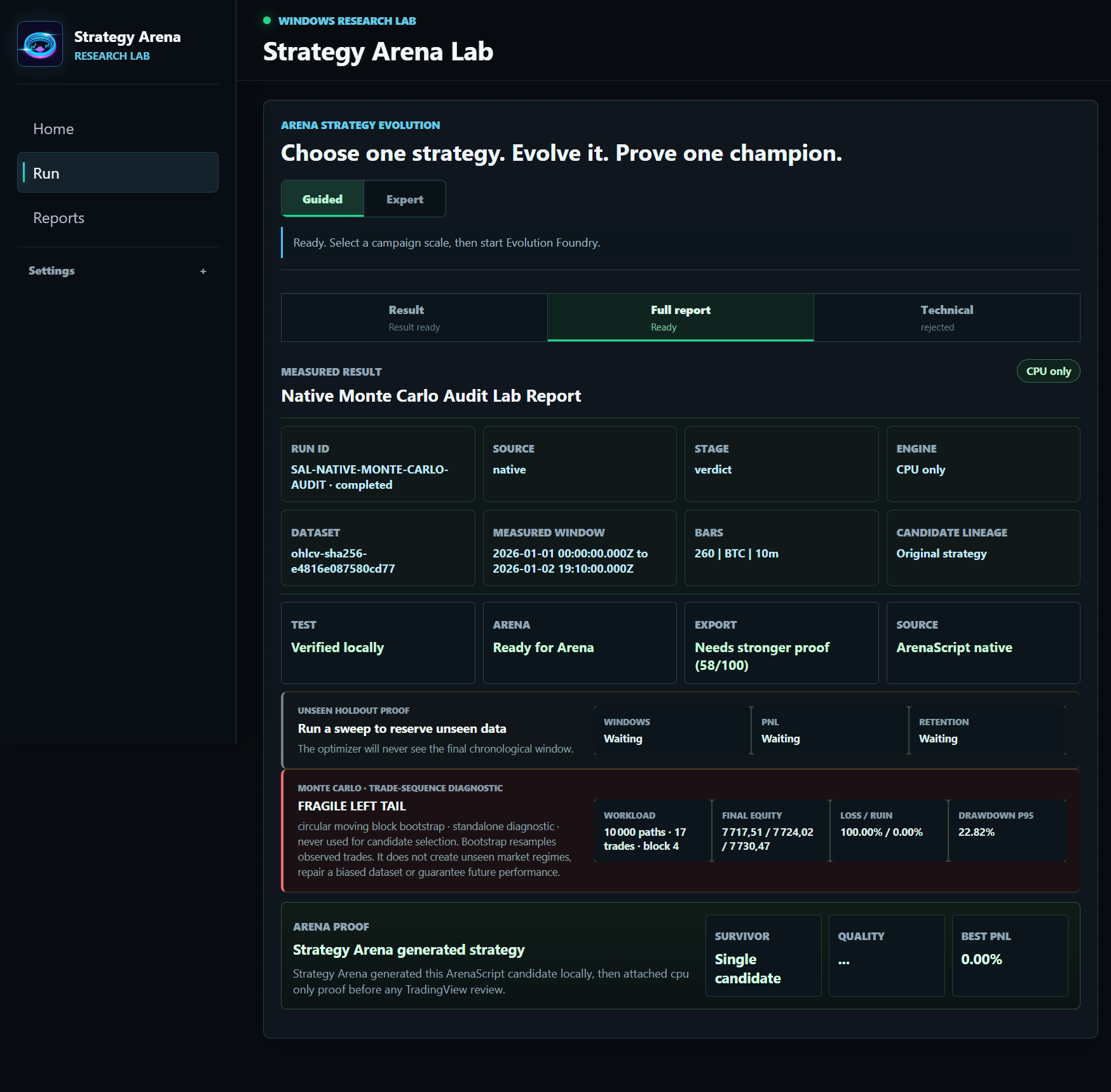Image resolution: width=1111 pixels, height=1092 pixels.
Task: Switch to Expert mode
Action: (405, 199)
